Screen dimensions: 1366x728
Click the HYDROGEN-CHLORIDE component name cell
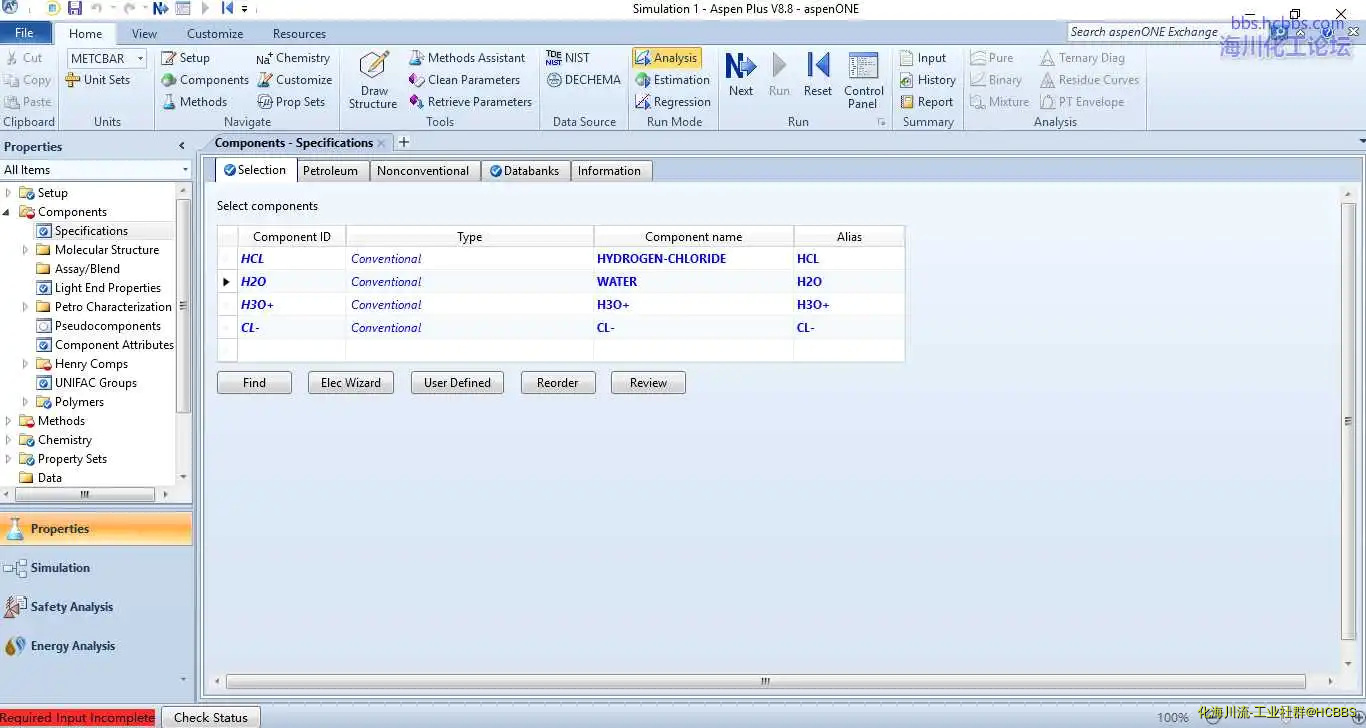coord(693,259)
